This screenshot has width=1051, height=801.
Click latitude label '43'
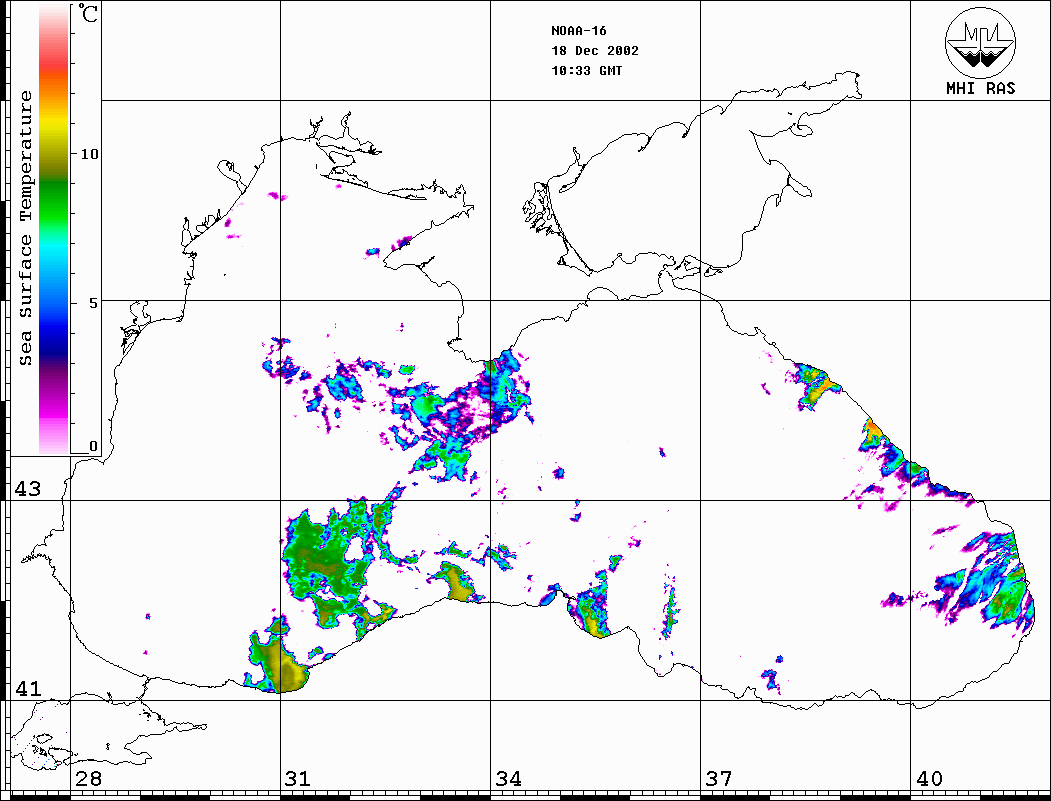27,489
